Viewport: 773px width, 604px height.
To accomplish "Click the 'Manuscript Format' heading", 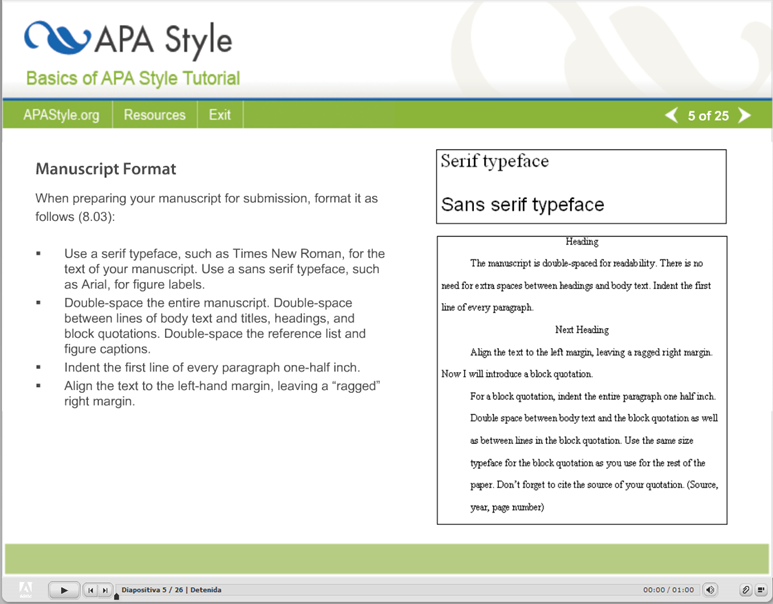I will [x=106, y=169].
